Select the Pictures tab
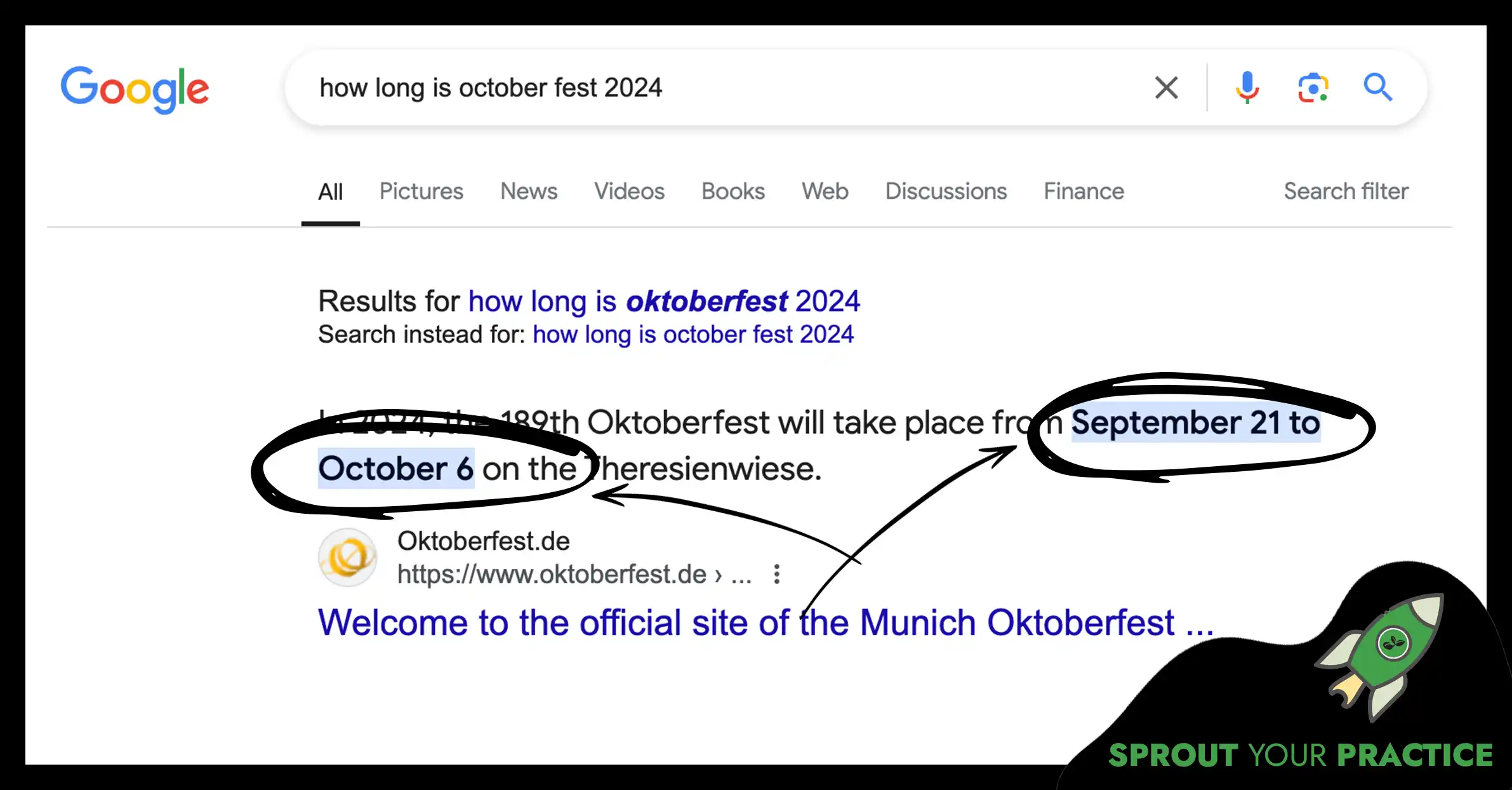 [421, 191]
